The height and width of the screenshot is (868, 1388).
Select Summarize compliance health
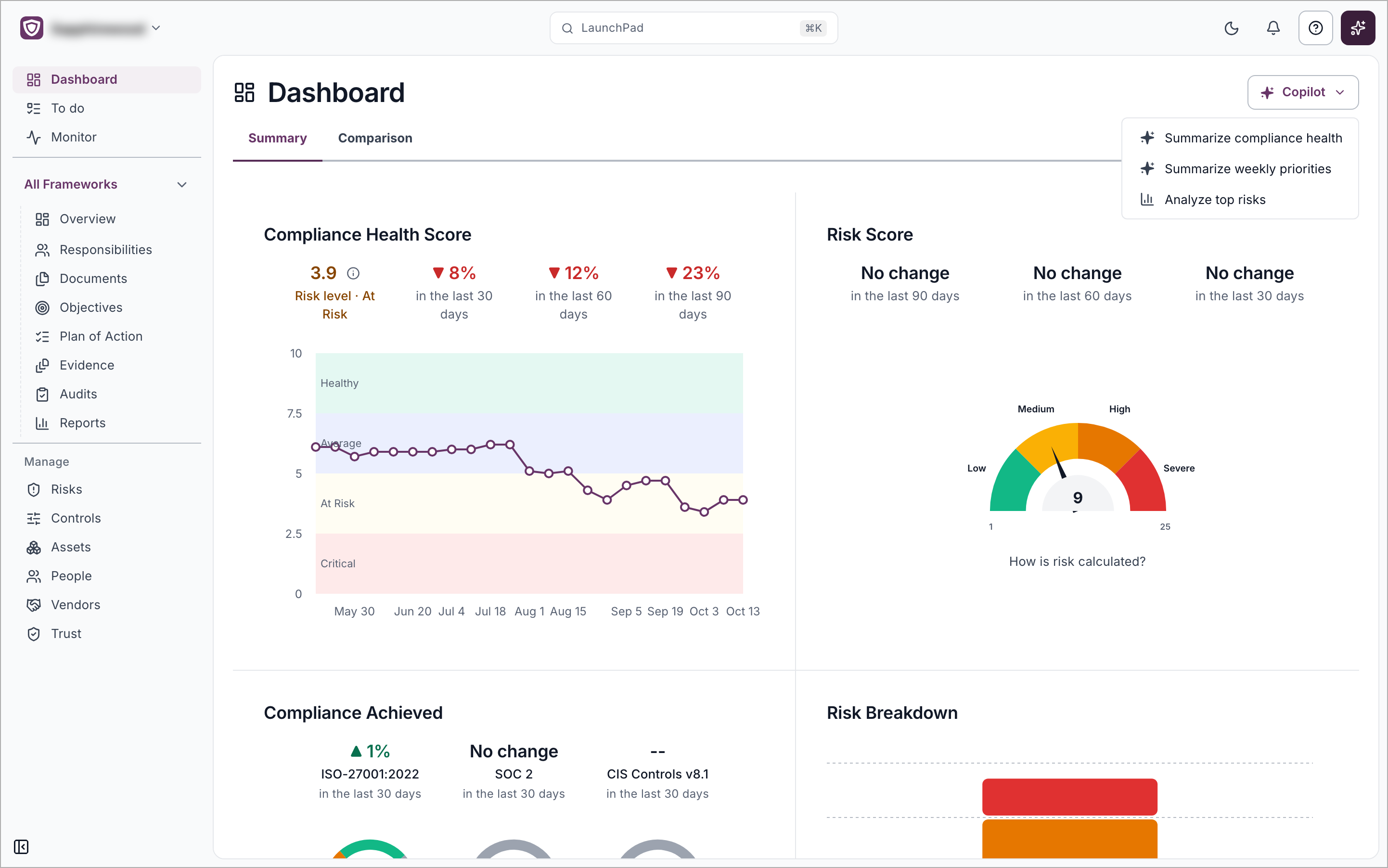pyautogui.click(x=1240, y=139)
